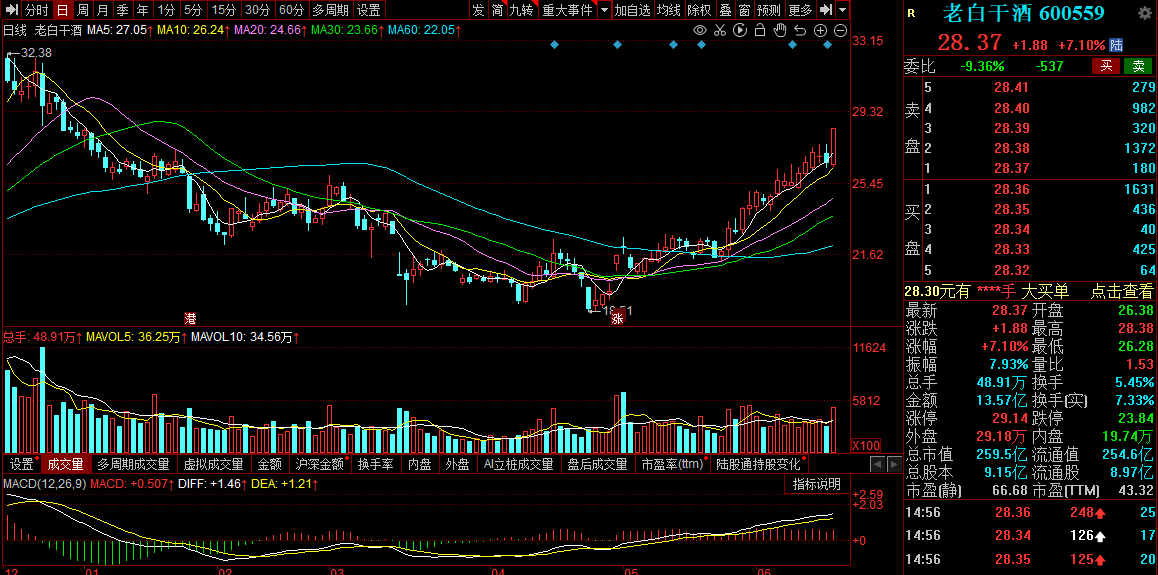The width and height of the screenshot is (1158, 575).
Task: Click the jump-to-last arrow icon in top toolbar
Action: 827,10
